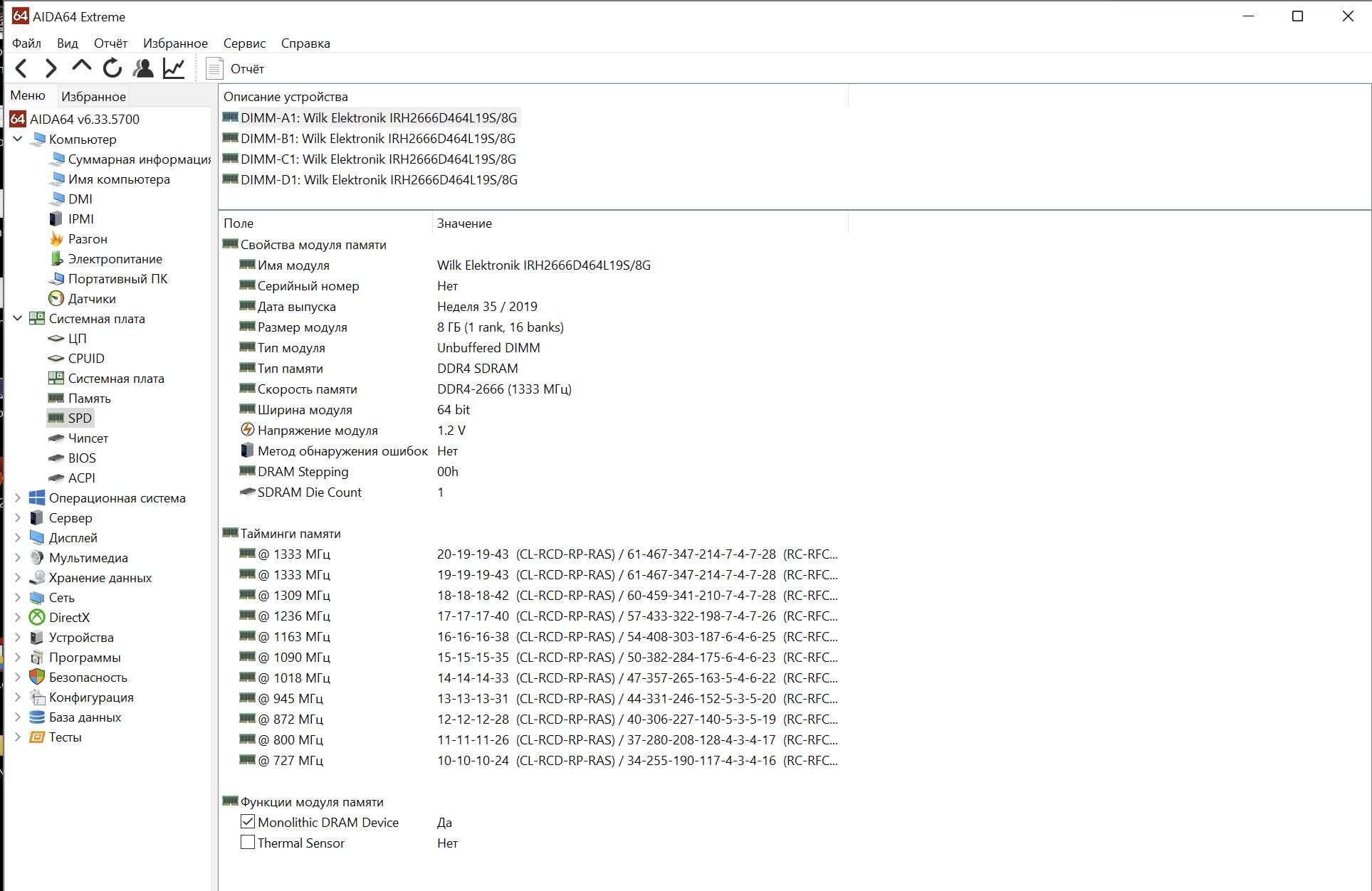Screen dimensions: 1372x891
Task: Expand the Операционная система node
Action: (x=18, y=497)
